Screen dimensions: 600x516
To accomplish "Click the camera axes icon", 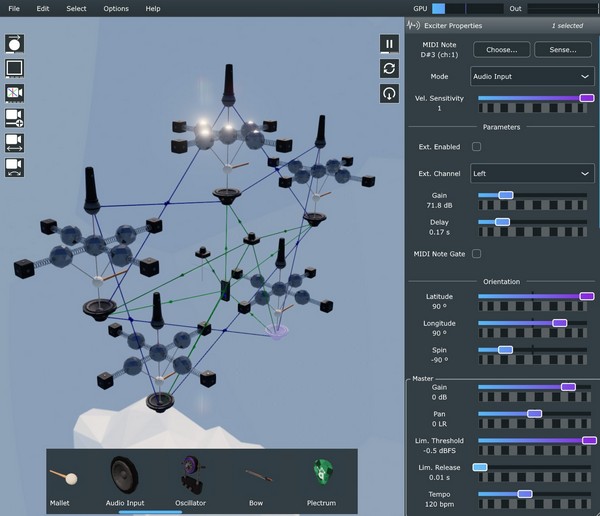I will [x=15, y=93].
